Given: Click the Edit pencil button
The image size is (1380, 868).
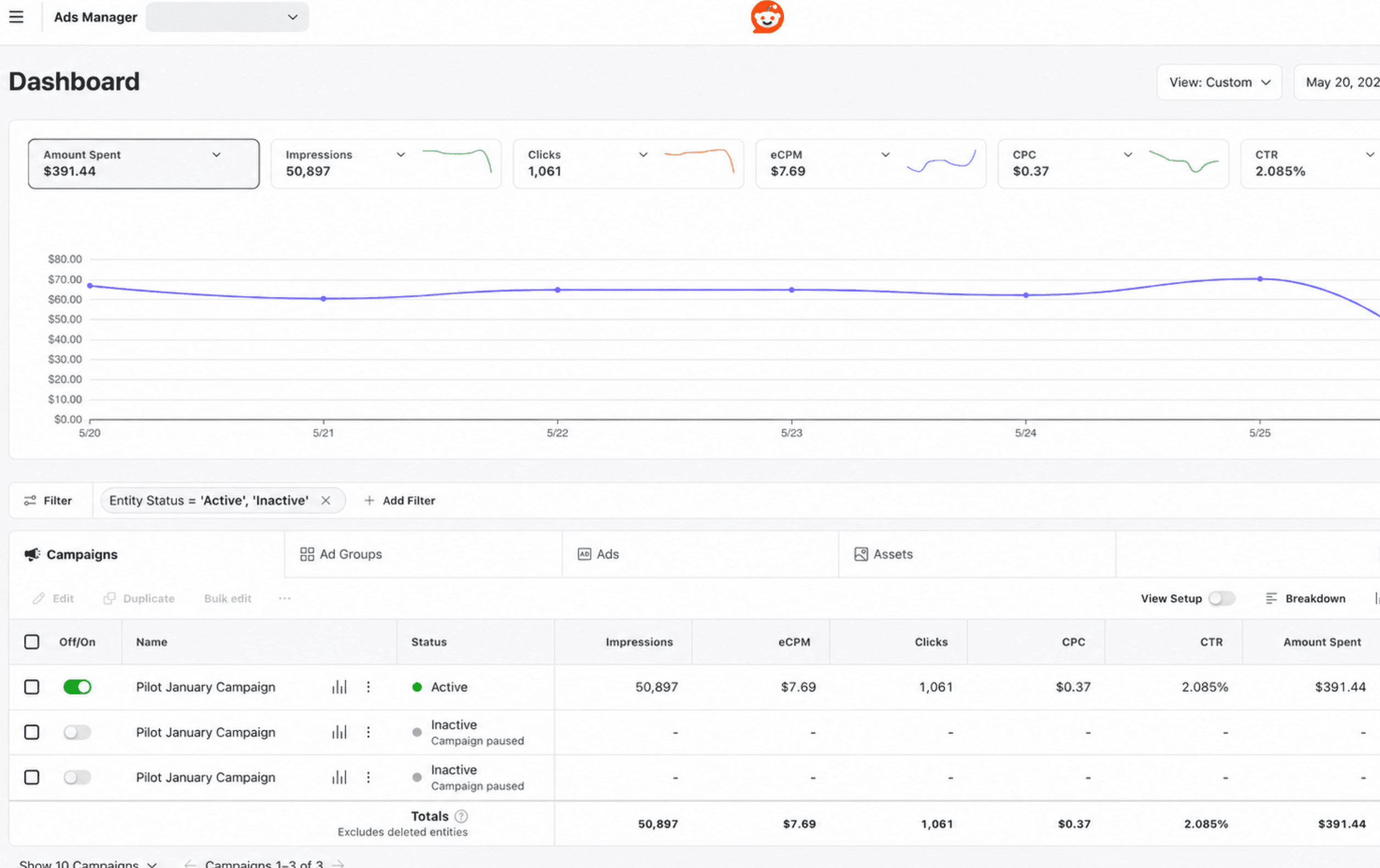Looking at the screenshot, I should coord(53,598).
